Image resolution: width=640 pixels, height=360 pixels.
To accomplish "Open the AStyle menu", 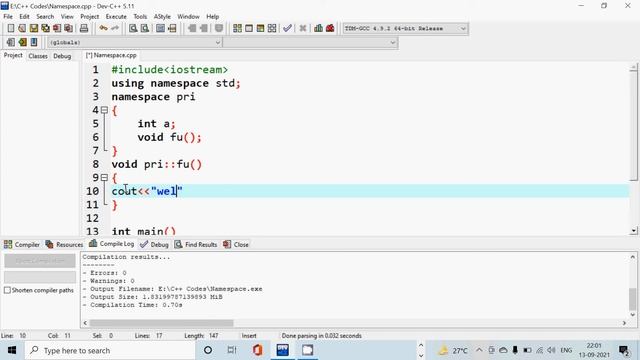I will pyautogui.click(x=162, y=17).
